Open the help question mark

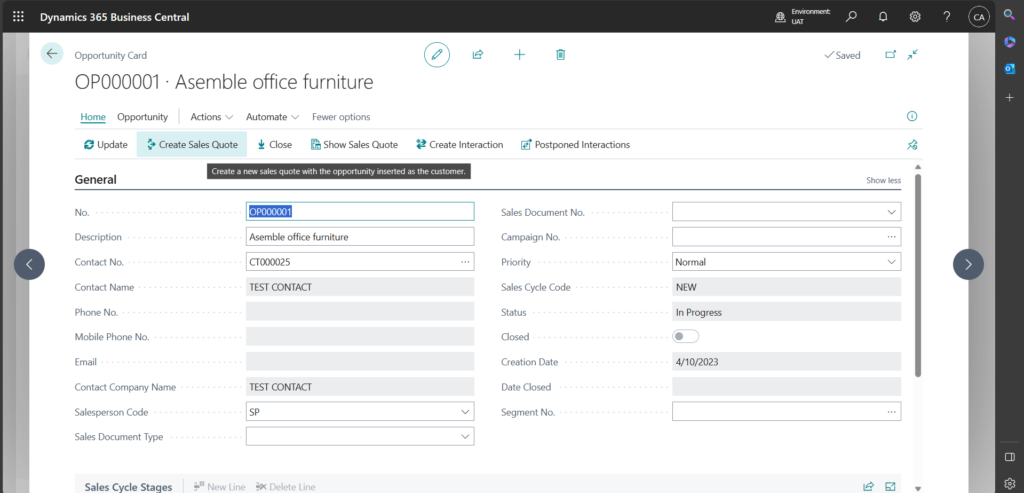point(947,17)
